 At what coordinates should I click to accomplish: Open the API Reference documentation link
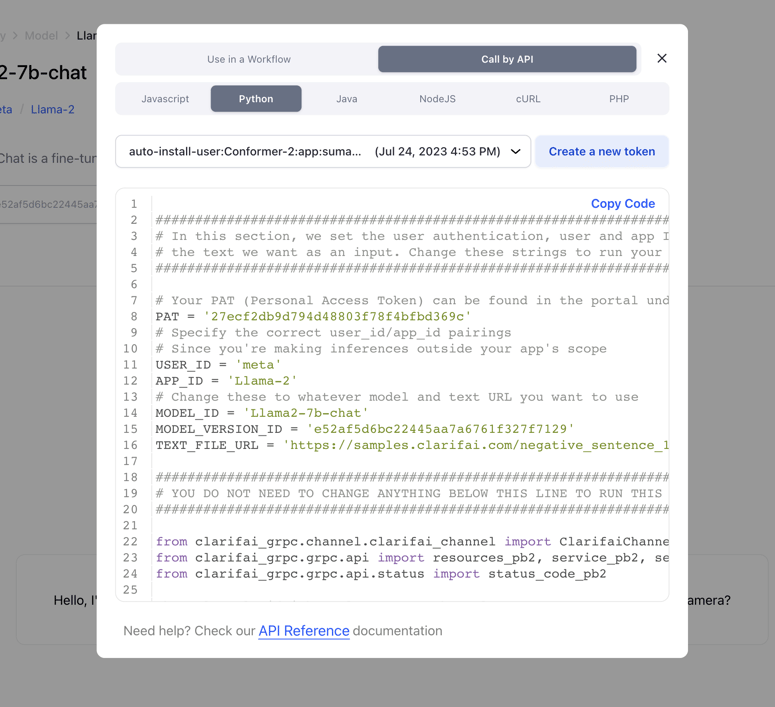click(x=304, y=631)
